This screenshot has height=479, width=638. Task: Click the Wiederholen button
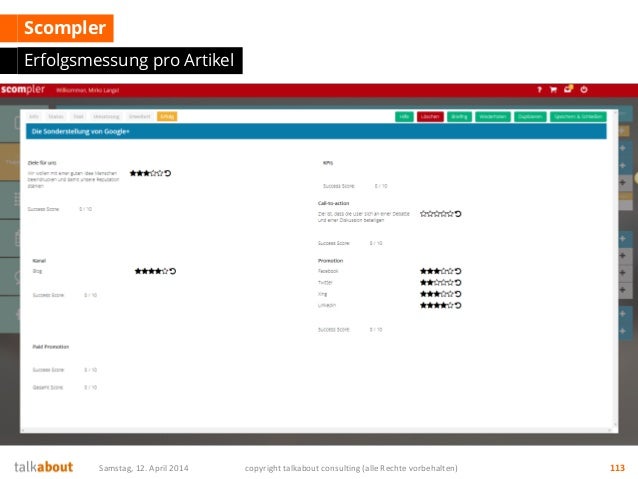[x=493, y=117]
